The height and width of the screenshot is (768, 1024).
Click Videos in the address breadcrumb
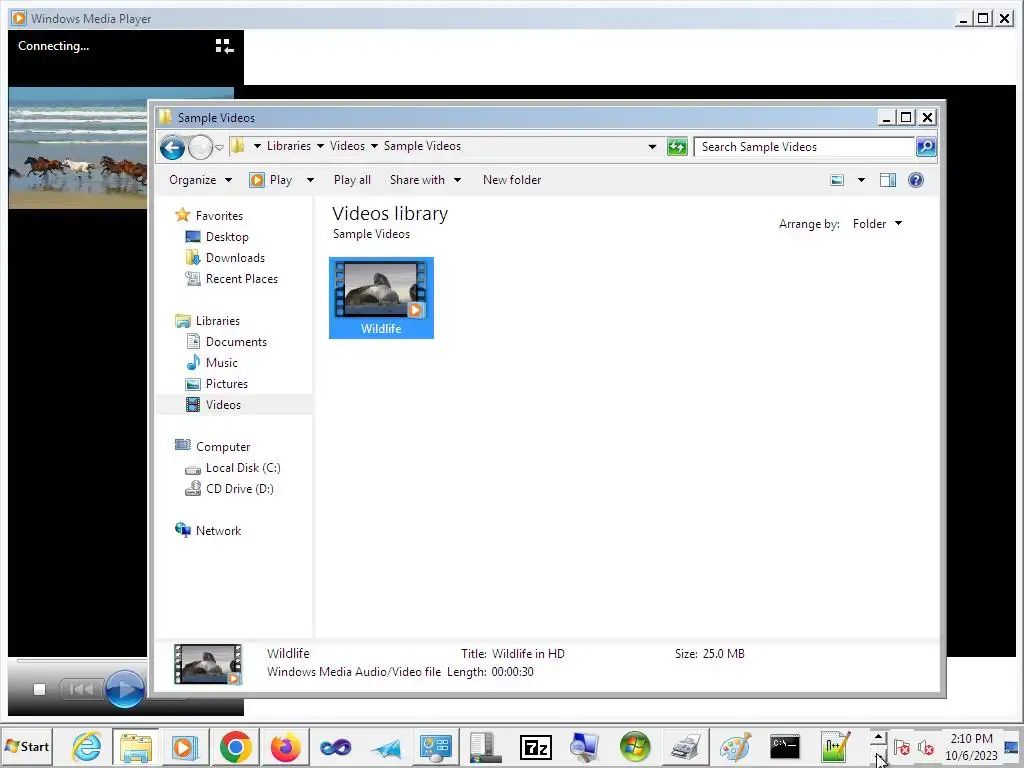point(347,146)
